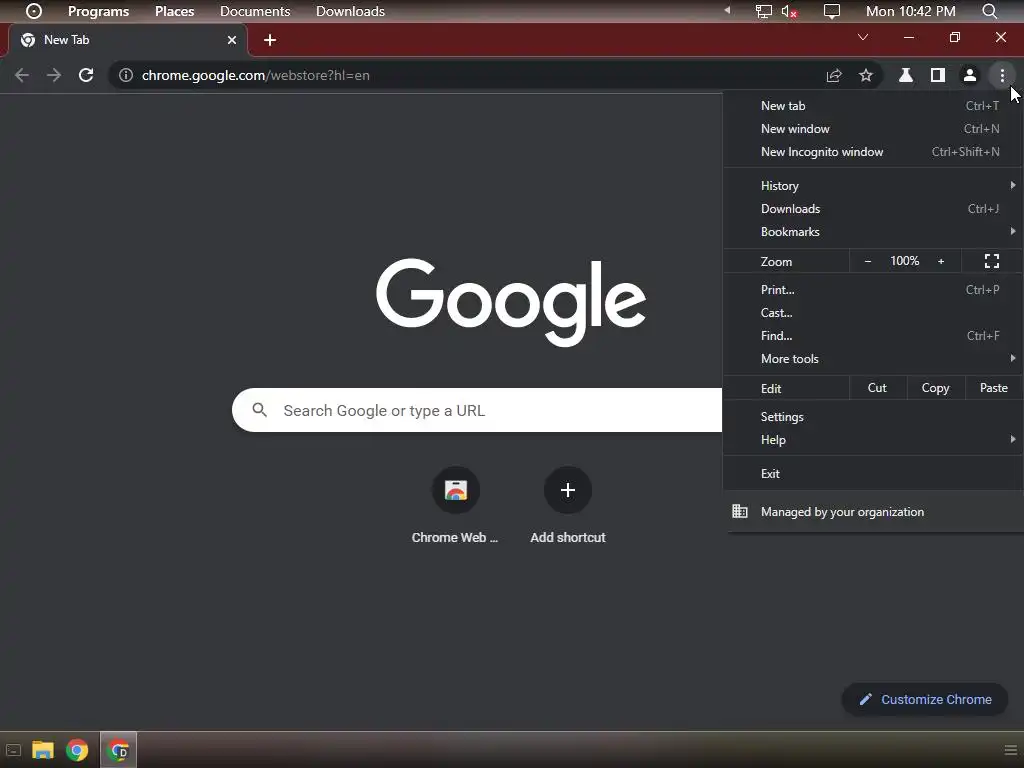Open Documents in the top panel
This screenshot has height=768, width=1024.
tap(255, 11)
